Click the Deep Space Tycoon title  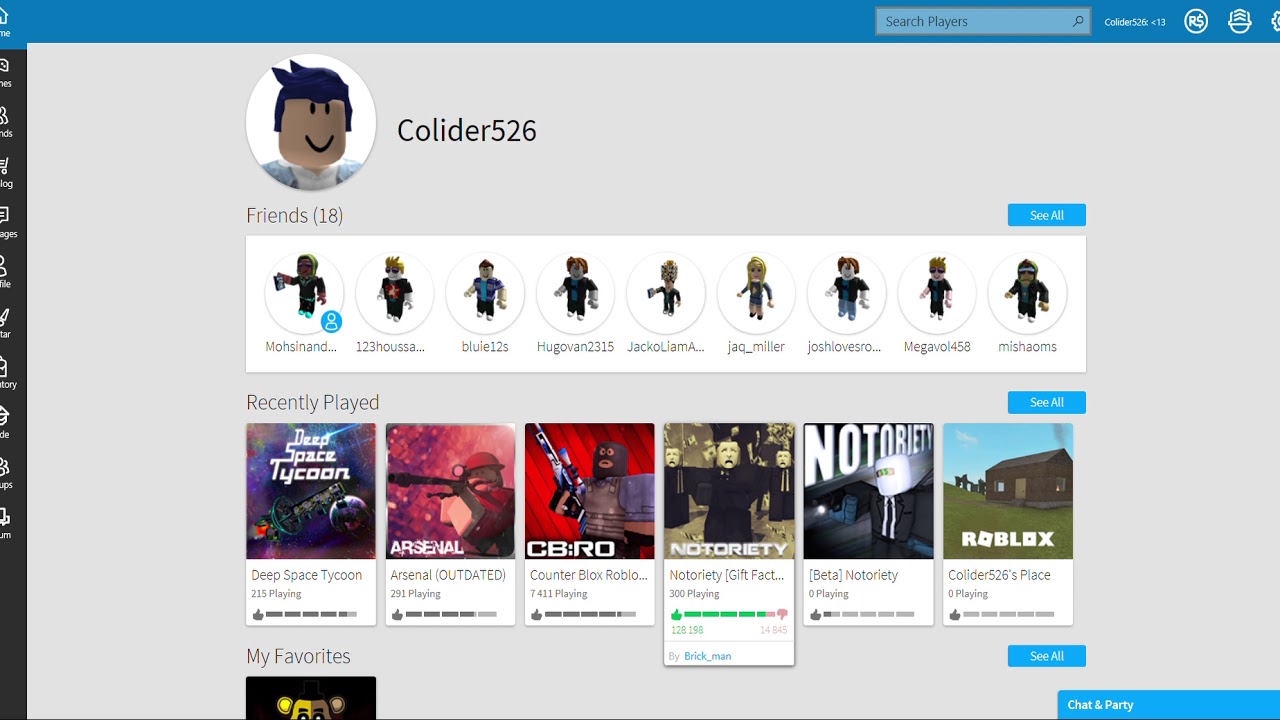[x=307, y=575]
